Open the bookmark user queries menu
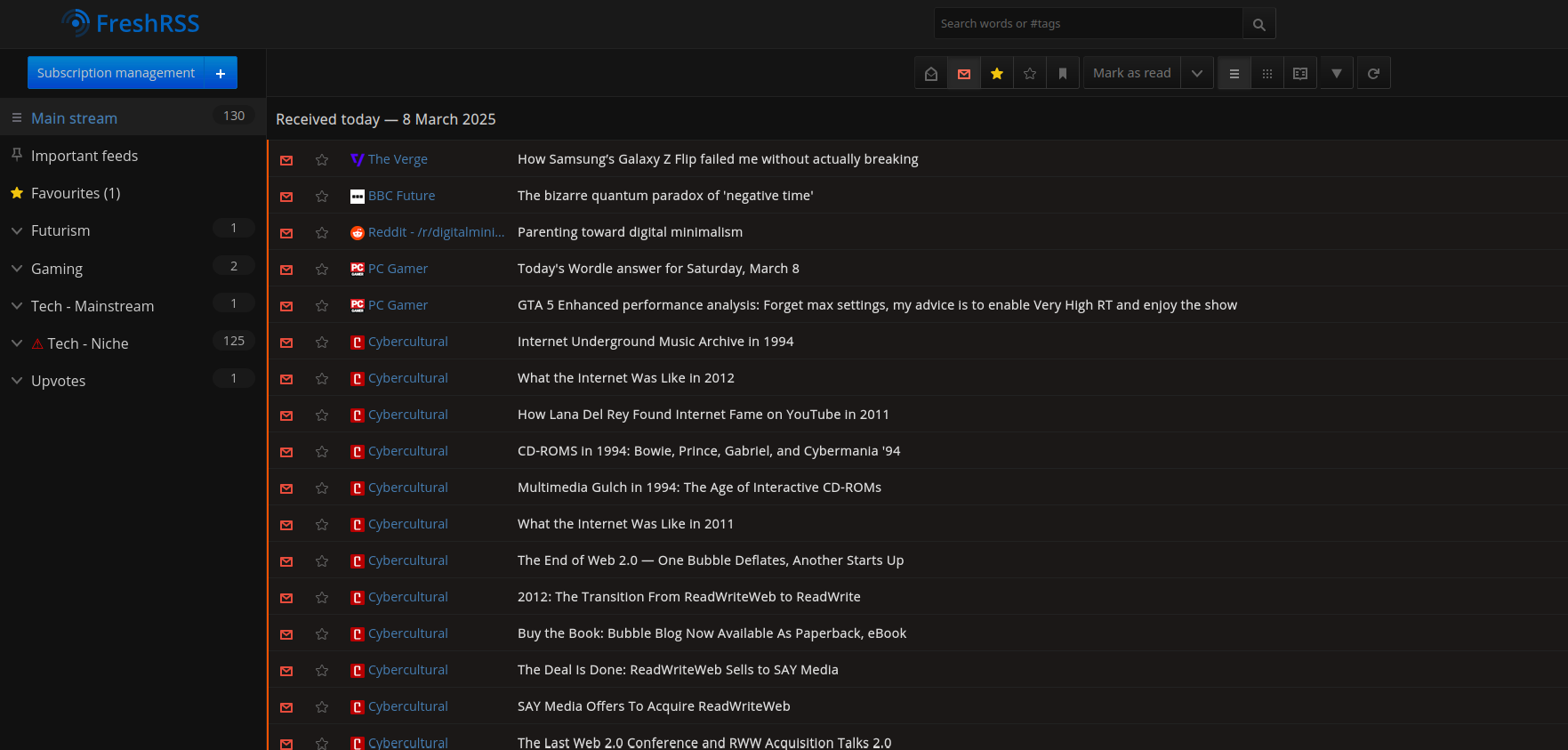This screenshot has width=1568, height=750. point(1063,74)
